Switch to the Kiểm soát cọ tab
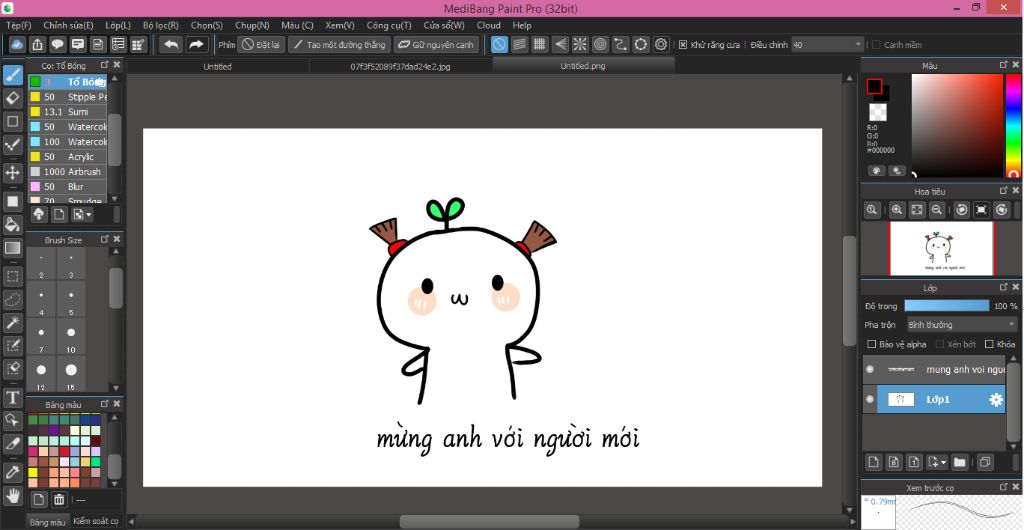 [96, 521]
